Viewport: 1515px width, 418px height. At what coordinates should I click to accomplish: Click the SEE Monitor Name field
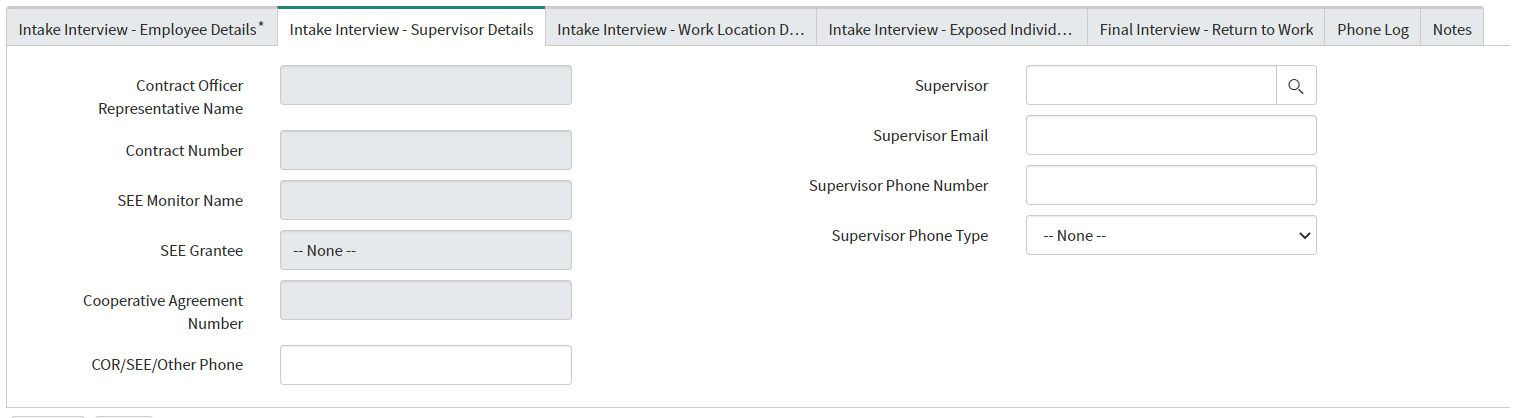(x=426, y=201)
